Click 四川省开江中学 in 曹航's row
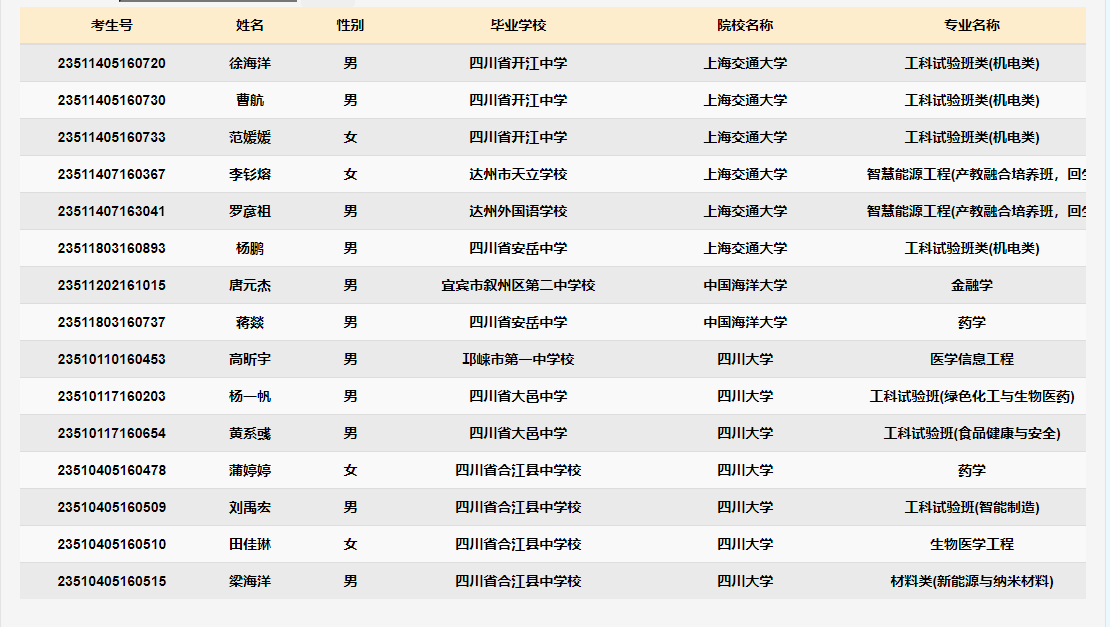Image resolution: width=1110 pixels, height=627 pixels. pyautogui.click(x=518, y=100)
